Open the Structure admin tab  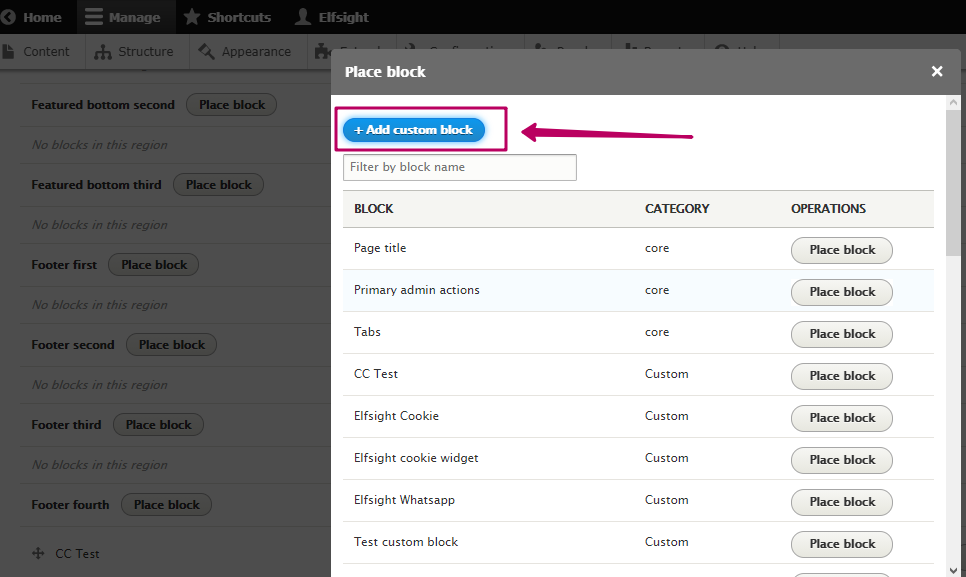(x=134, y=52)
